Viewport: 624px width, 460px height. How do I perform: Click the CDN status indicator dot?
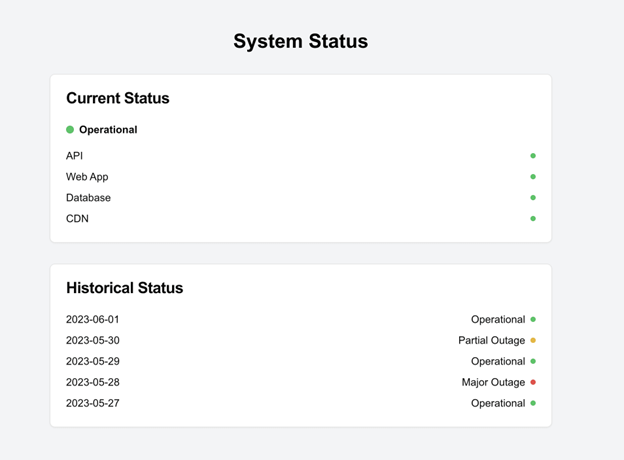click(533, 219)
